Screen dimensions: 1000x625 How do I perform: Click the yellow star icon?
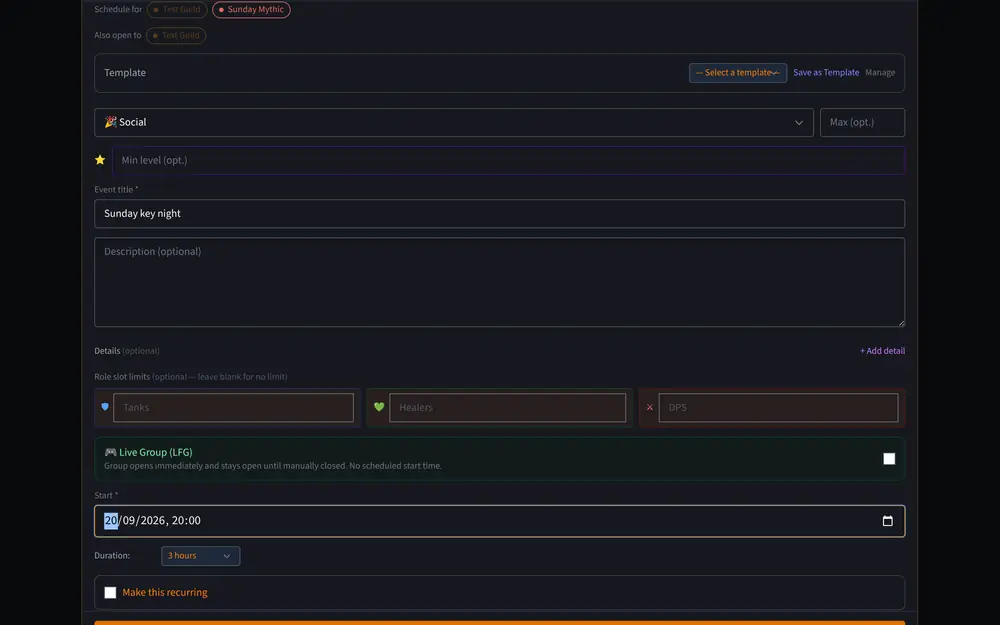coord(100,160)
